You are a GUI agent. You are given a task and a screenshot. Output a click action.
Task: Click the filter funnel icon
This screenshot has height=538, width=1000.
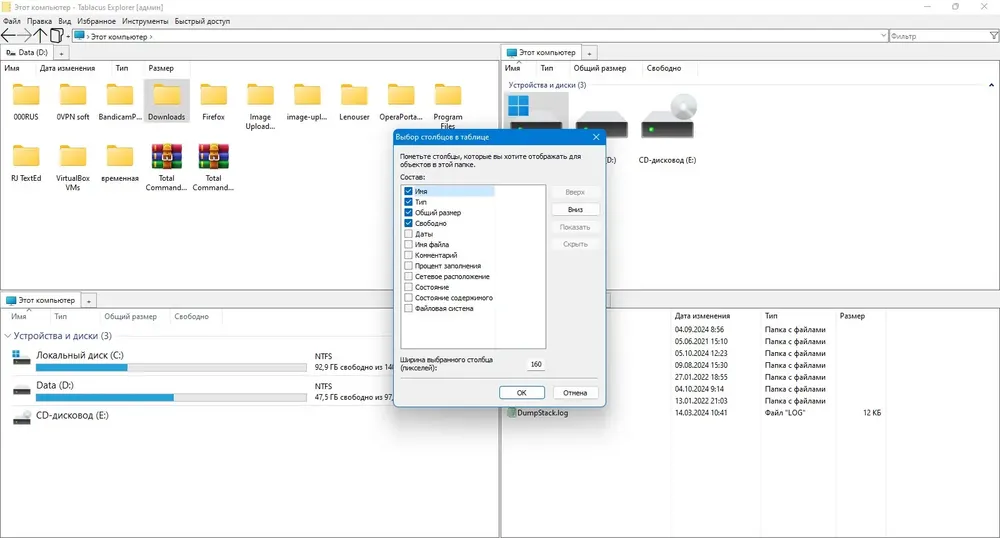coord(994,36)
